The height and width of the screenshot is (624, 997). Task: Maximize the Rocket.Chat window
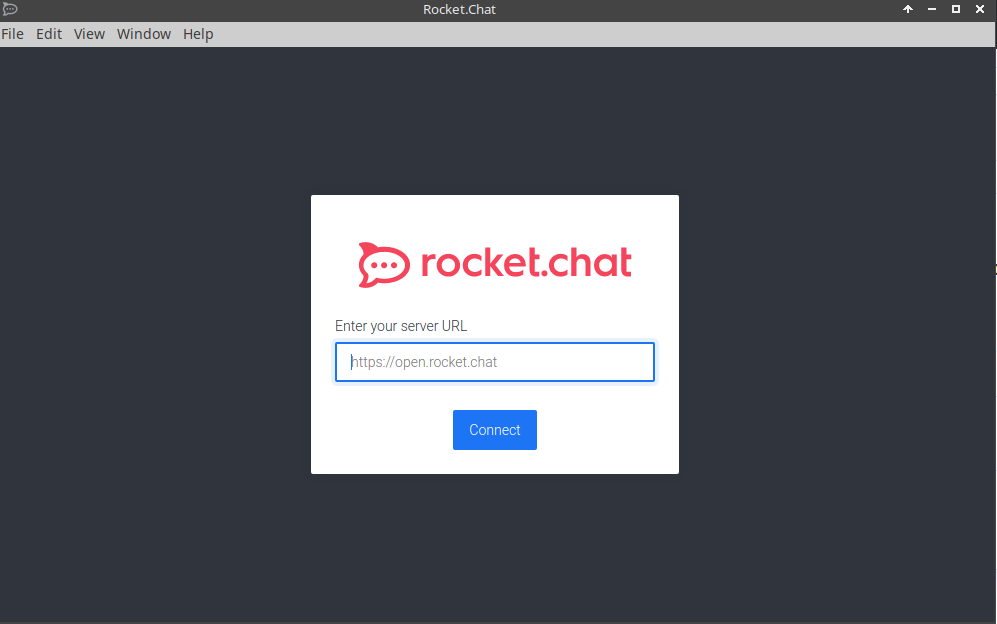(x=956, y=9)
